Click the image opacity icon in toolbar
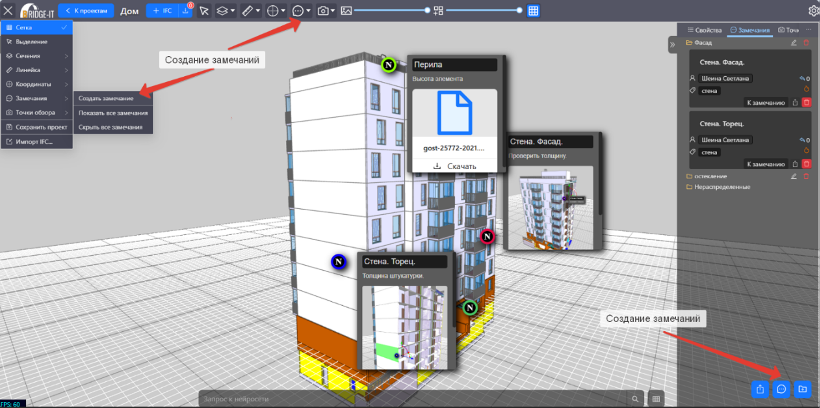 click(x=346, y=10)
